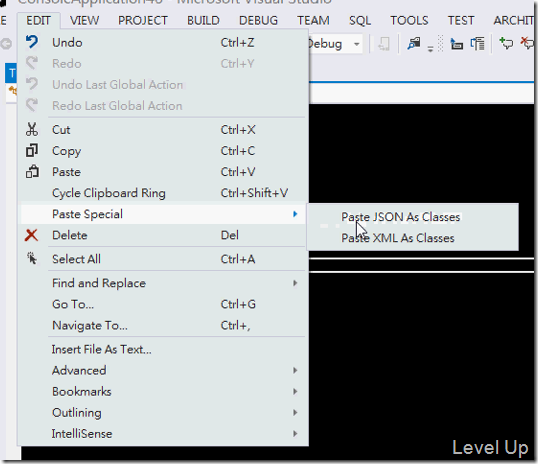Click the Paste clipboard icon

(32, 172)
